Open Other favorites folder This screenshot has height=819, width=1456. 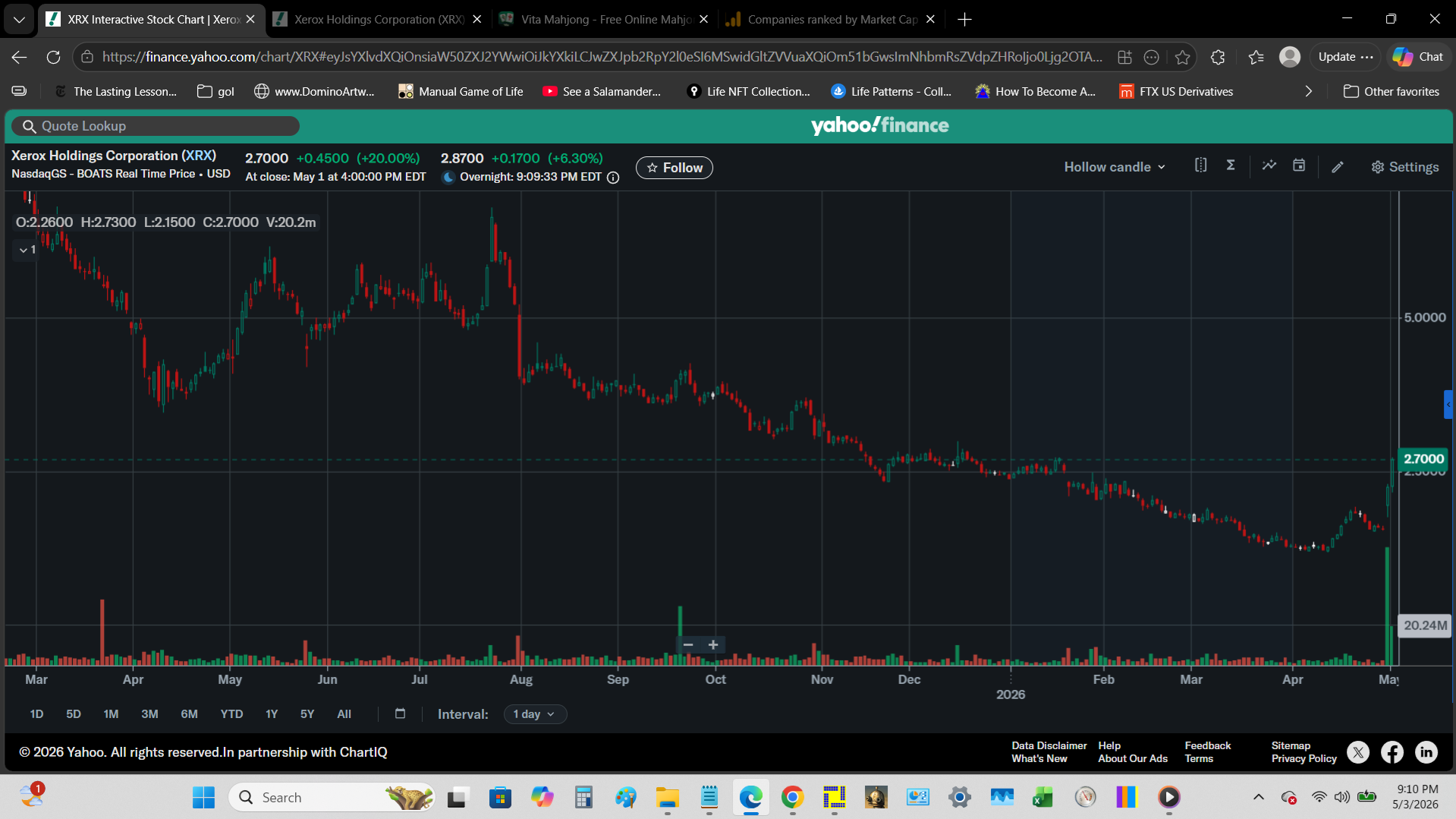point(1391,92)
